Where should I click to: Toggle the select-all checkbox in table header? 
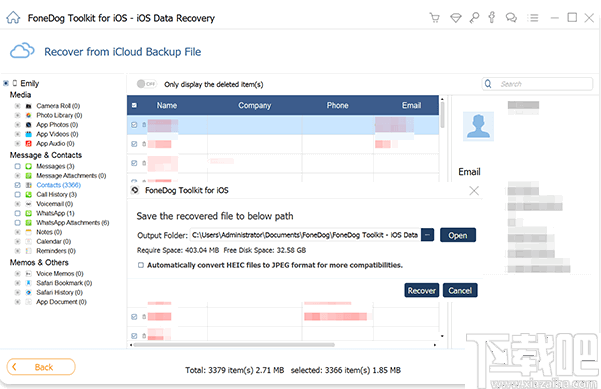pyautogui.click(x=134, y=105)
